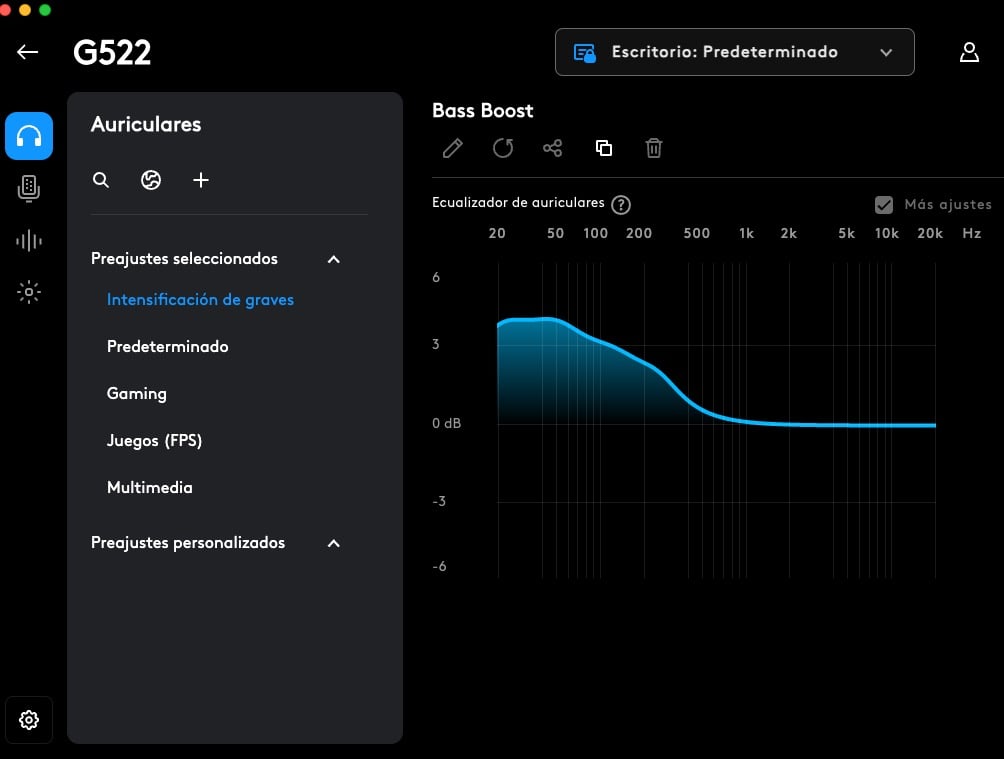Screen dimensions: 1004x759
Task: Click the macOS green maximize button
Action: (45, 10)
